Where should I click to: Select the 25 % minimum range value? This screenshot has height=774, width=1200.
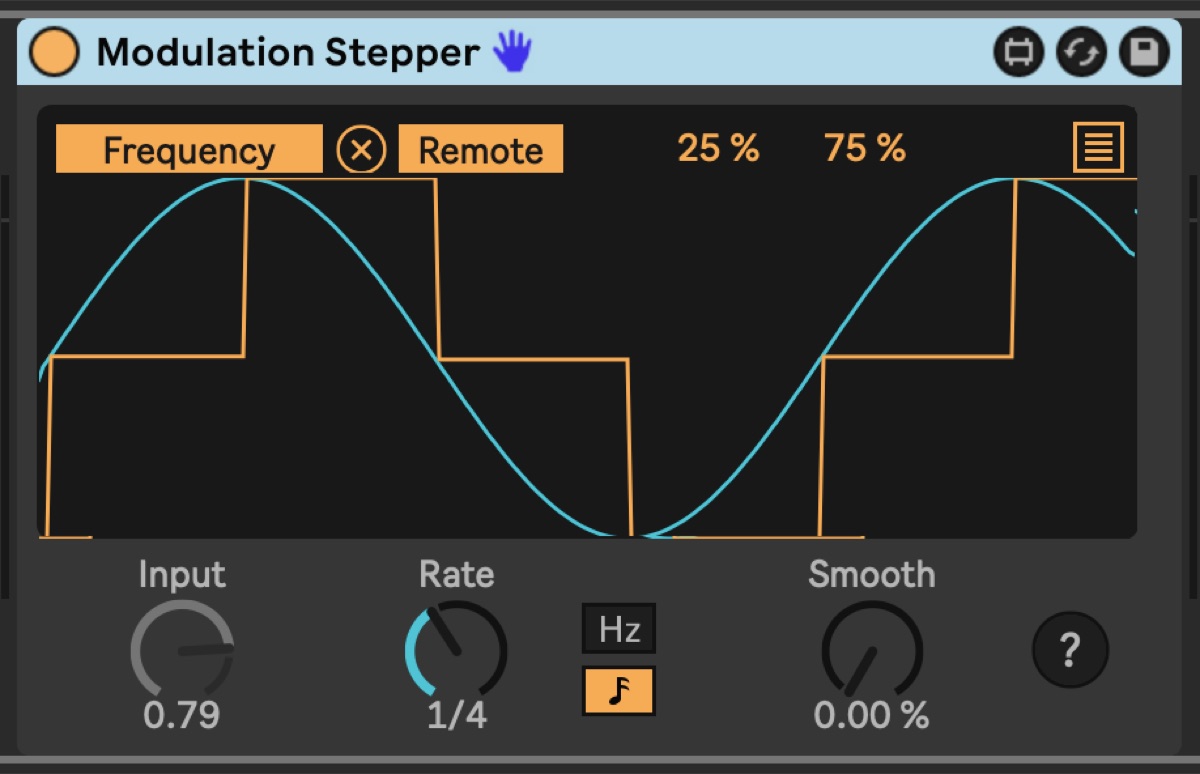[718, 149]
